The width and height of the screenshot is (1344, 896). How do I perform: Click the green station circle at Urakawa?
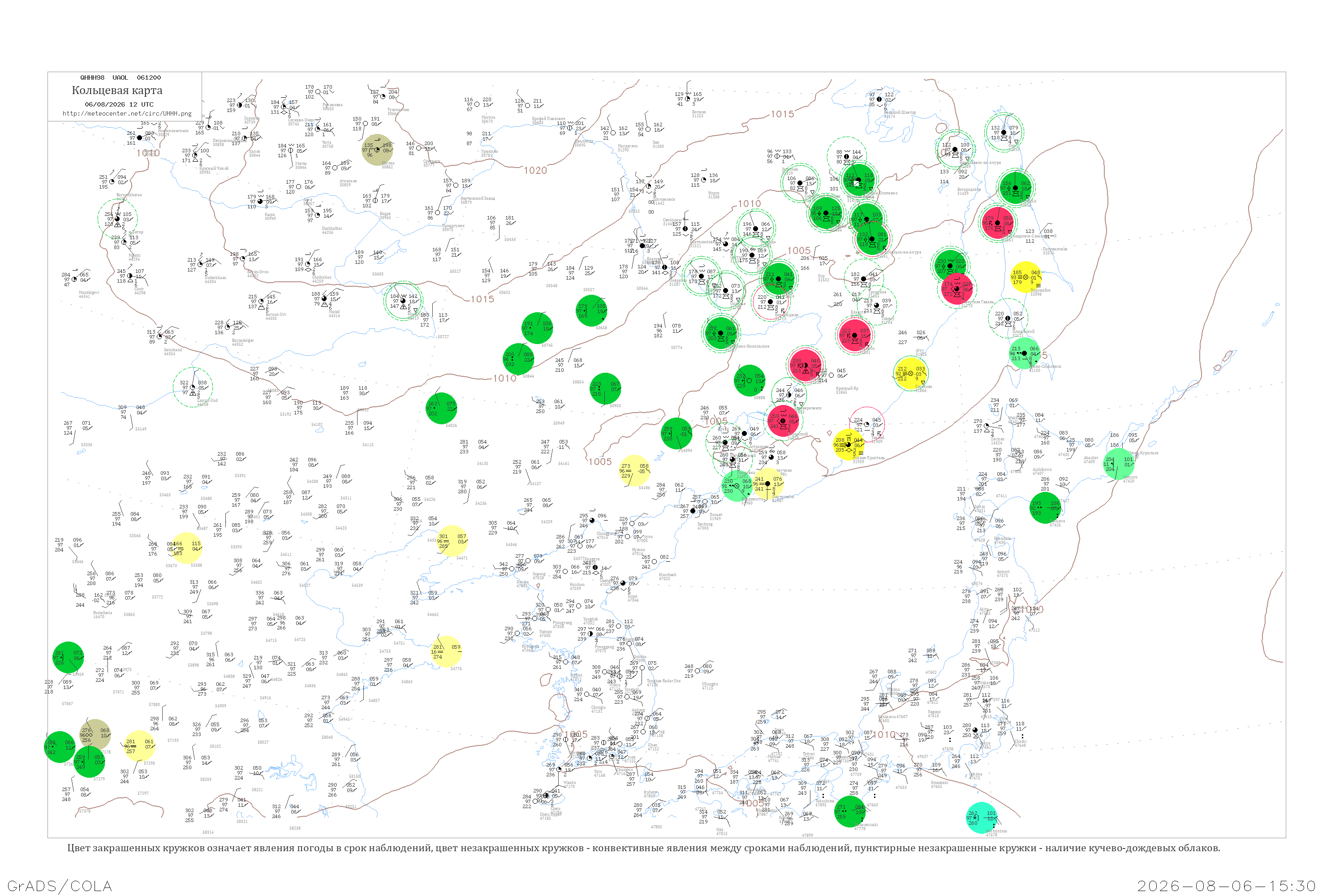(x=1045, y=508)
